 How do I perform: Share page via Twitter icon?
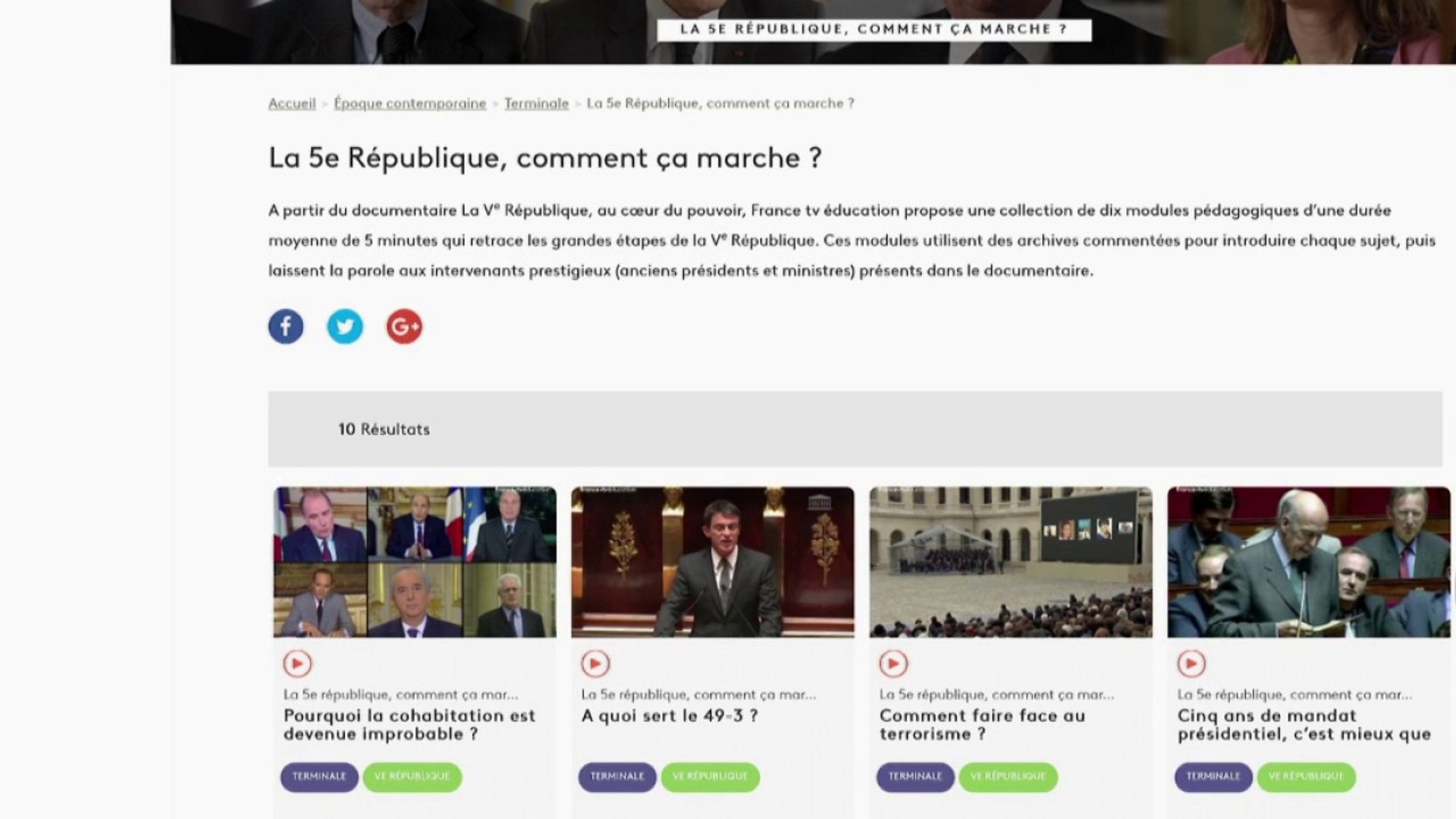(x=345, y=327)
